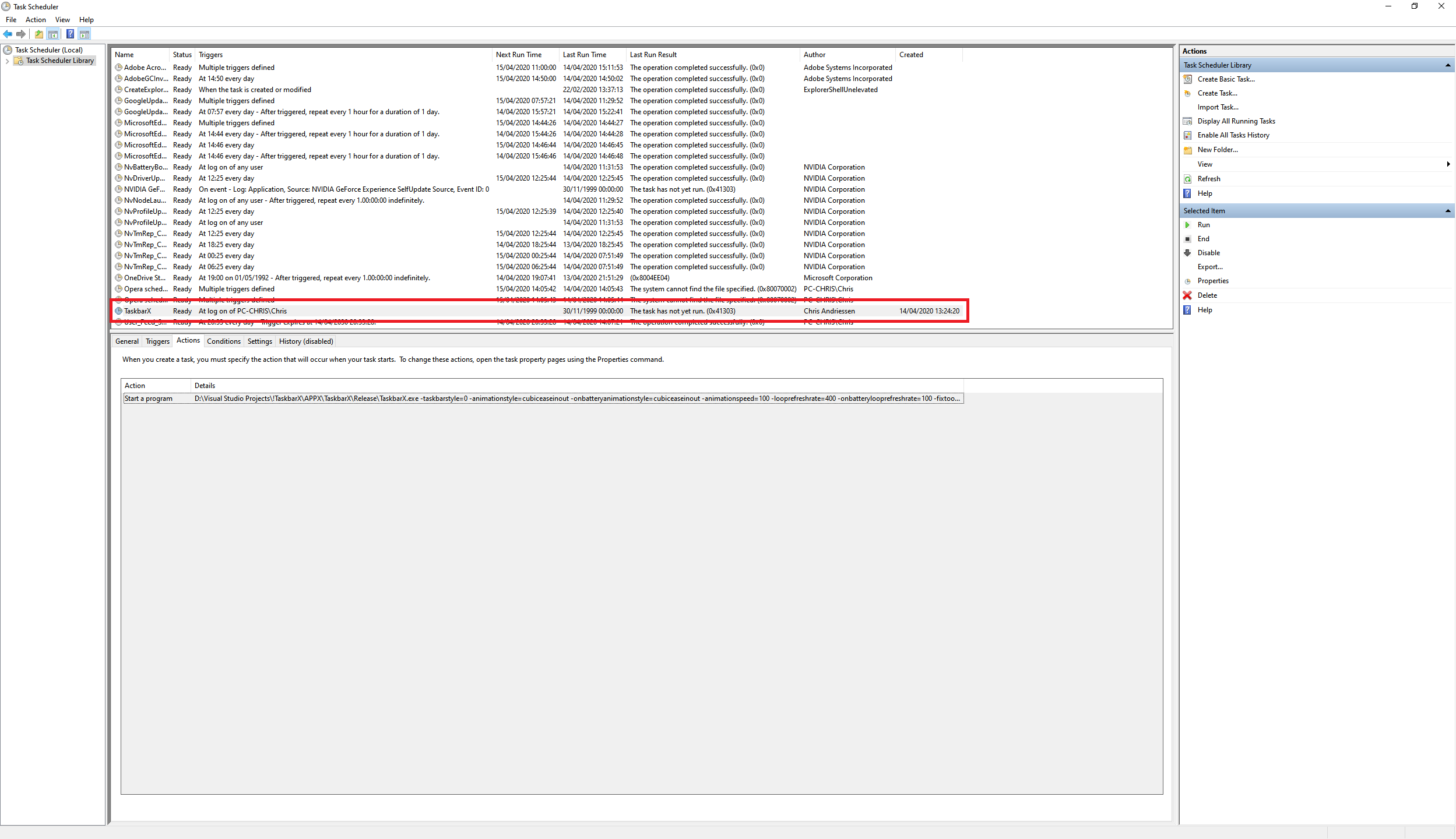
Task: Run the selected task using the green Run icon
Action: (1188, 224)
